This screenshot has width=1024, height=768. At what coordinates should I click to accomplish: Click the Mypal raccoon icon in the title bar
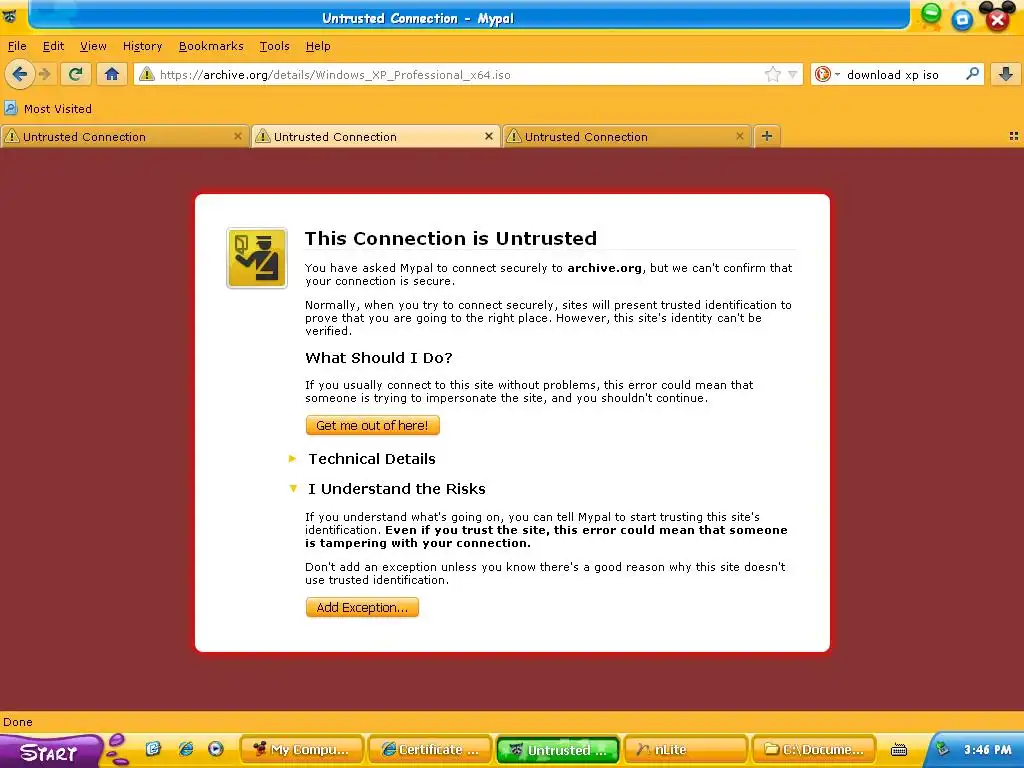coord(10,16)
